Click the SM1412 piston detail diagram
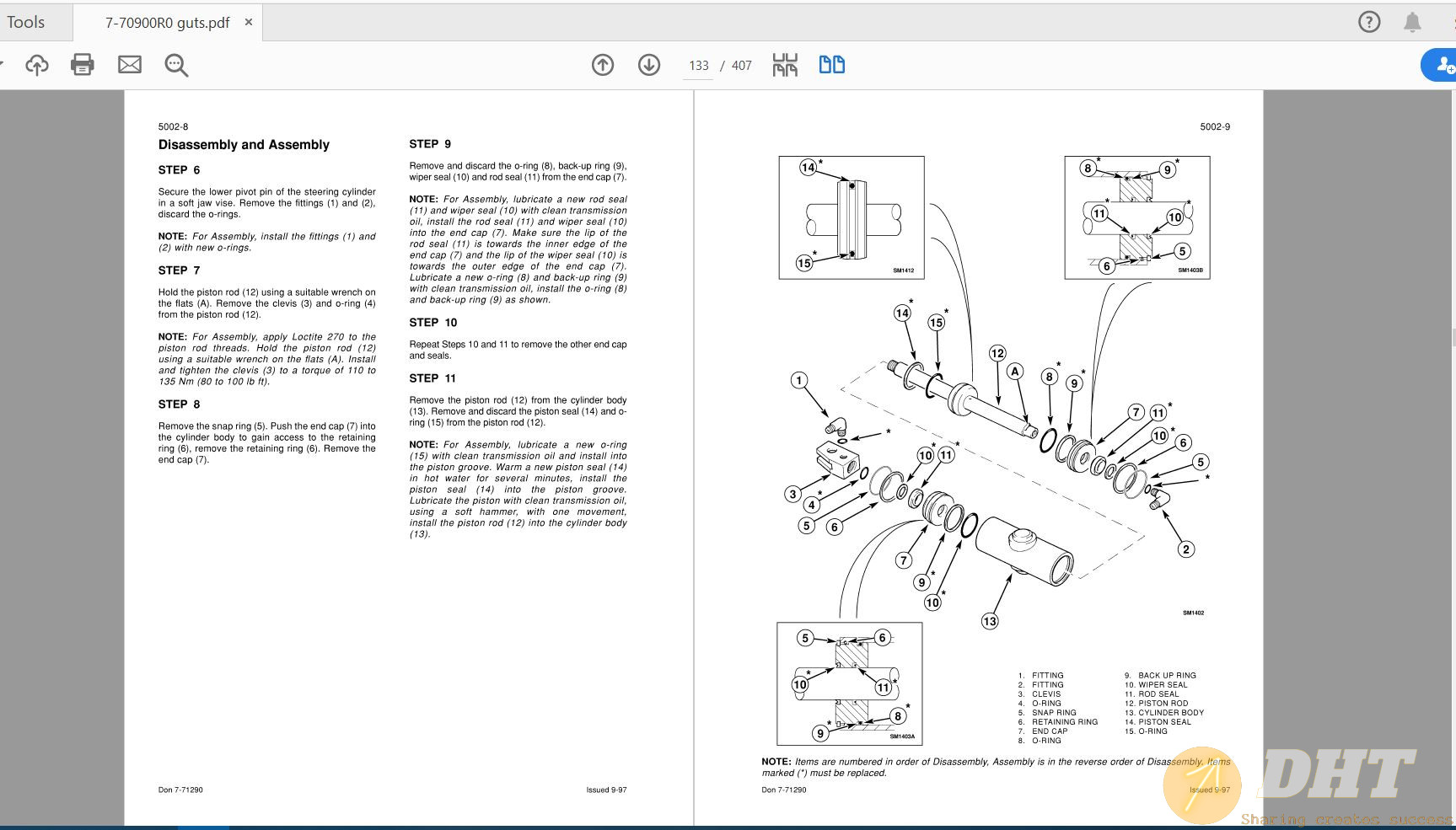The width and height of the screenshot is (1456, 830). (852, 217)
